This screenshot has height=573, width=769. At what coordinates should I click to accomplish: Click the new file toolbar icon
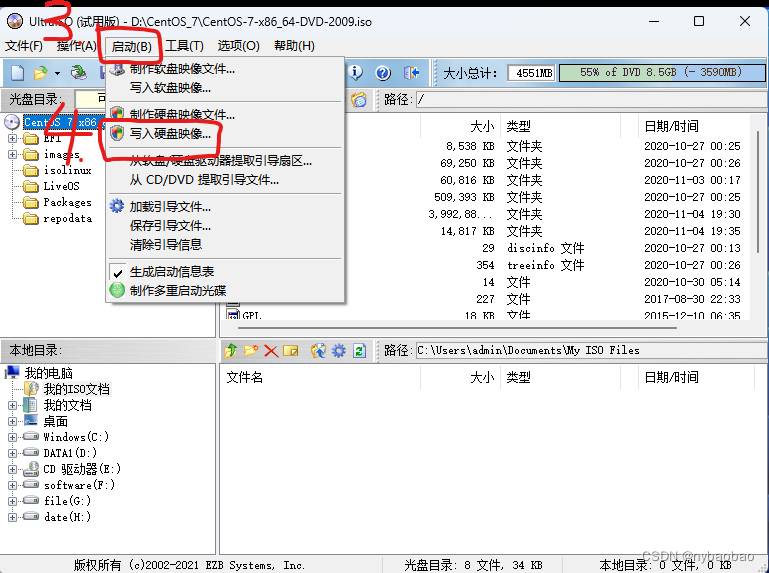coord(17,73)
